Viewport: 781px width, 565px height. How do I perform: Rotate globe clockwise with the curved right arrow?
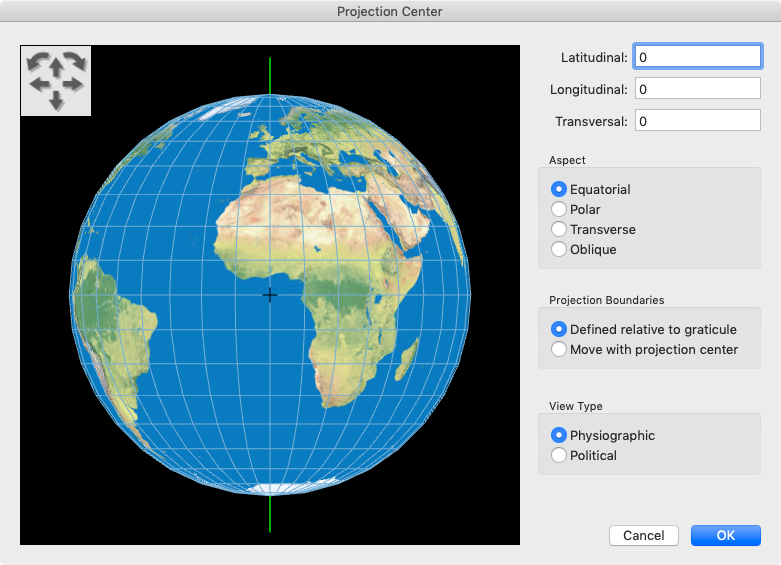point(76,64)
